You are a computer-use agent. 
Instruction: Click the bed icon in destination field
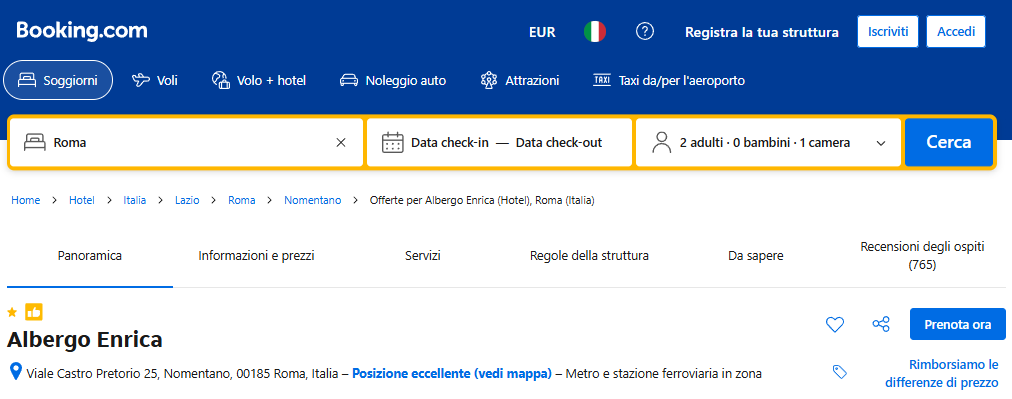click(x=35, y=143)
